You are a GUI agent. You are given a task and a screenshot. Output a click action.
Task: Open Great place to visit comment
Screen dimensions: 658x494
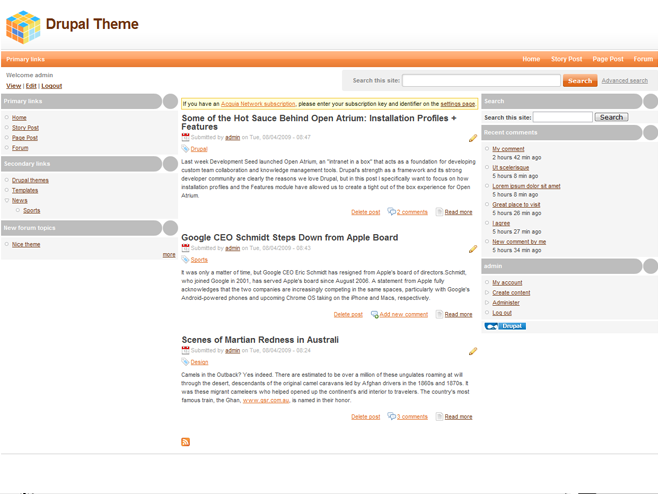pos(516,204)
